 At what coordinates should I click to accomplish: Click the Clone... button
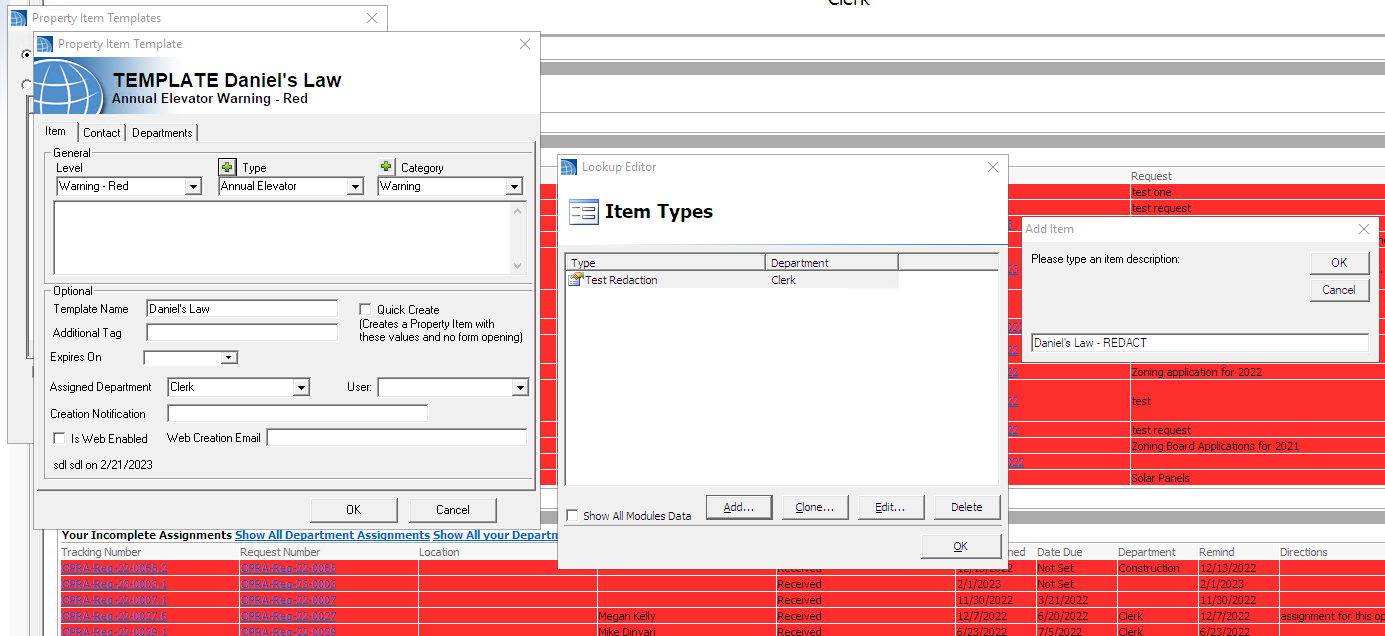pyautogui.click(x=815, y=507)
